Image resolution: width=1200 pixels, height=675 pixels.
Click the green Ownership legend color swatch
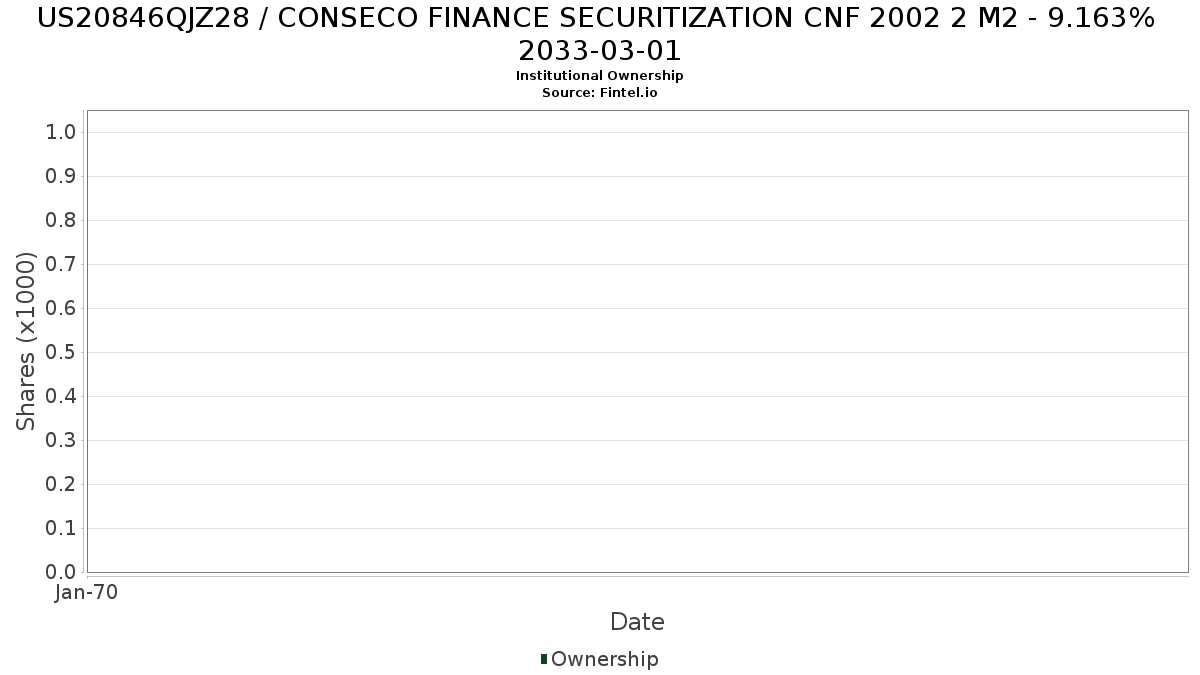[544, 659]
